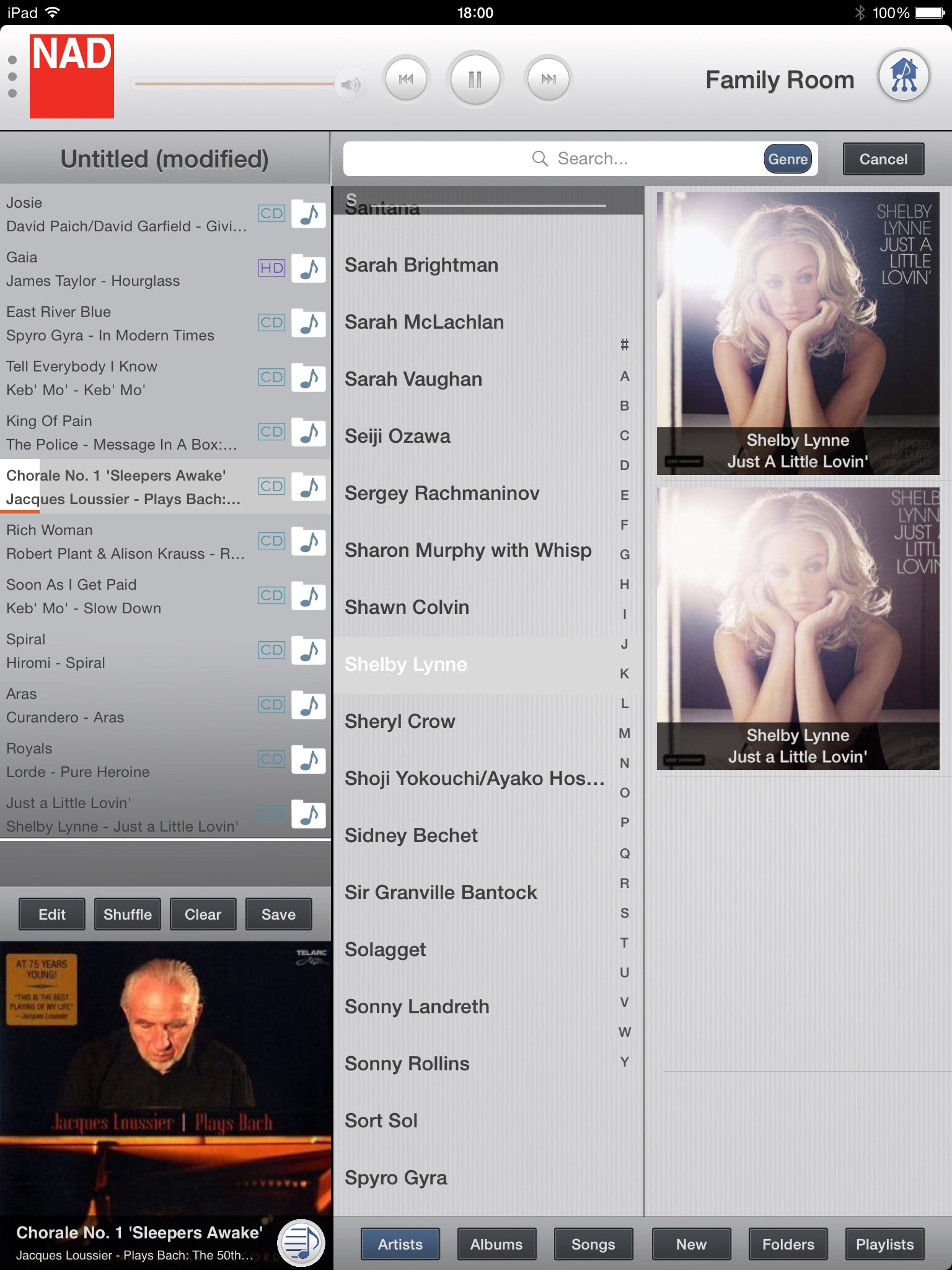Pause playback with the pause button
952x1270 pixels.
475,79
